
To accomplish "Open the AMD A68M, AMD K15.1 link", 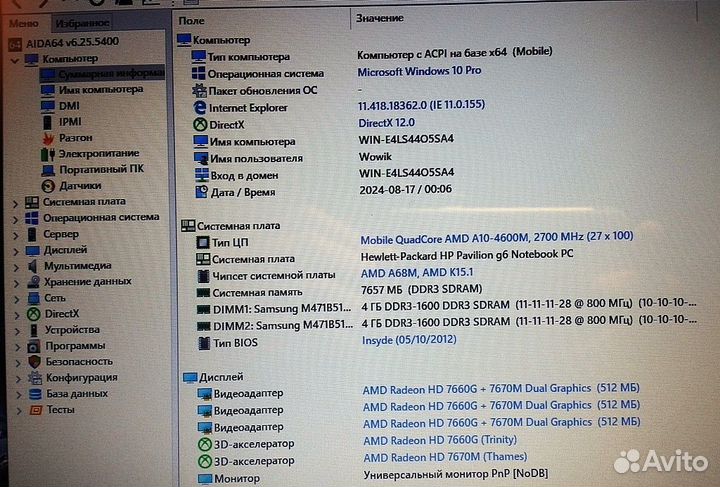I will pos(416,273).
